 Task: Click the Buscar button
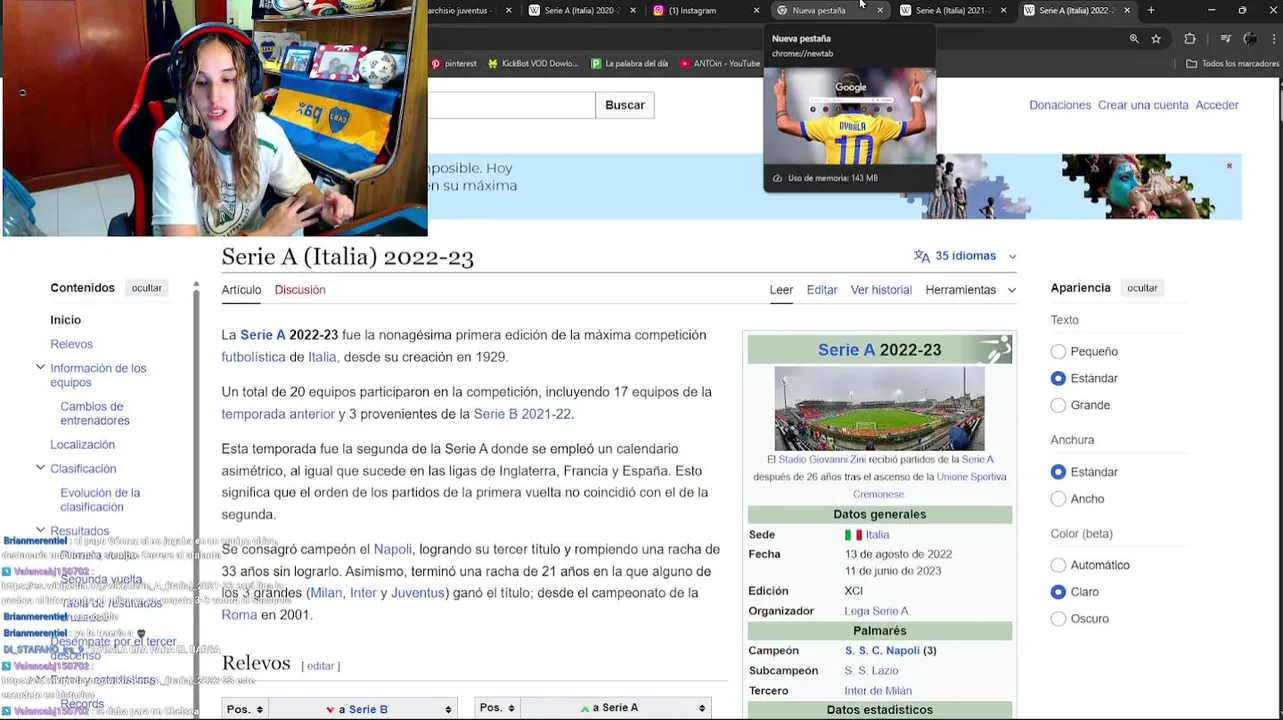[x=625, y=105]
